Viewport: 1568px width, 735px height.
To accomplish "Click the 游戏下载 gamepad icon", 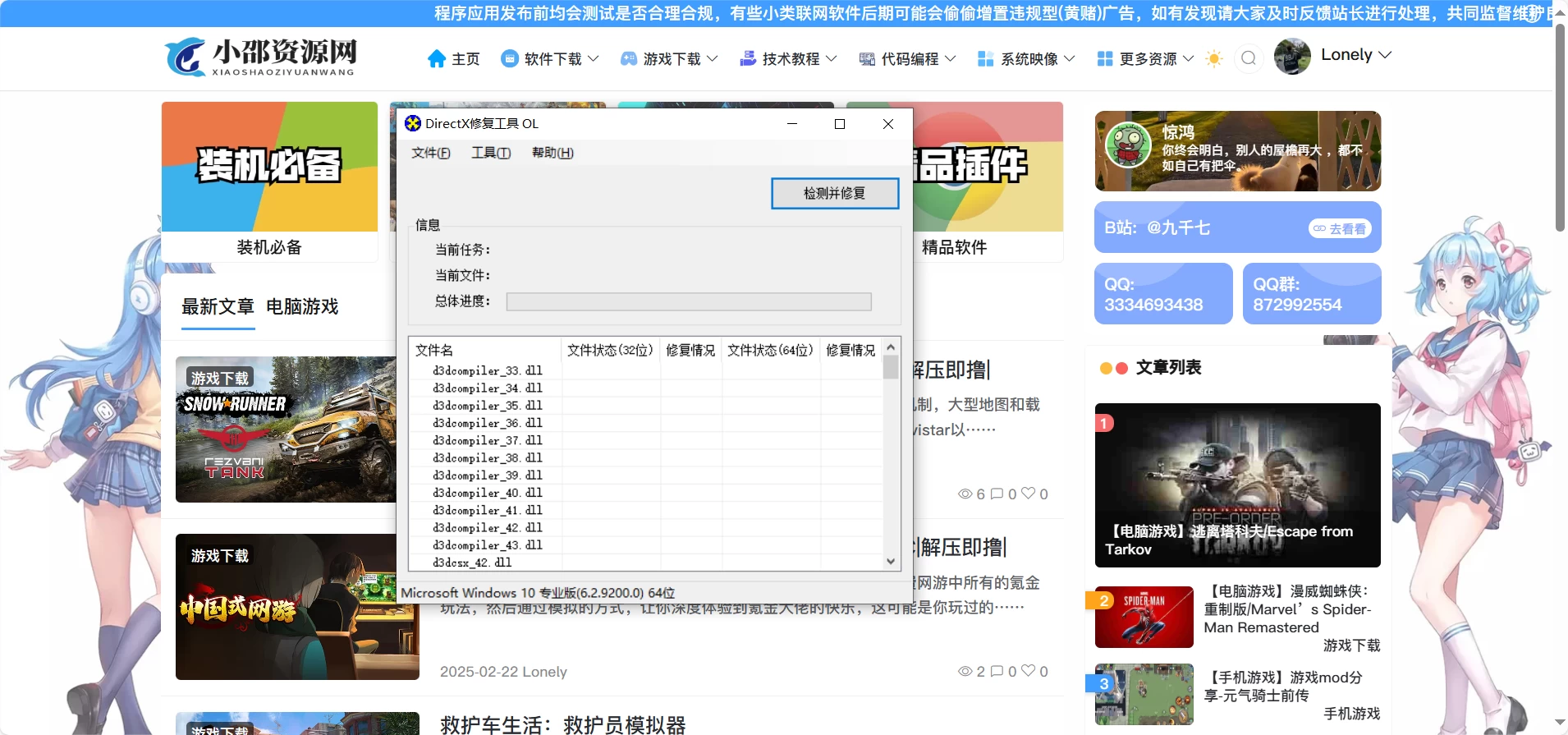I will (x=629, y=59).
